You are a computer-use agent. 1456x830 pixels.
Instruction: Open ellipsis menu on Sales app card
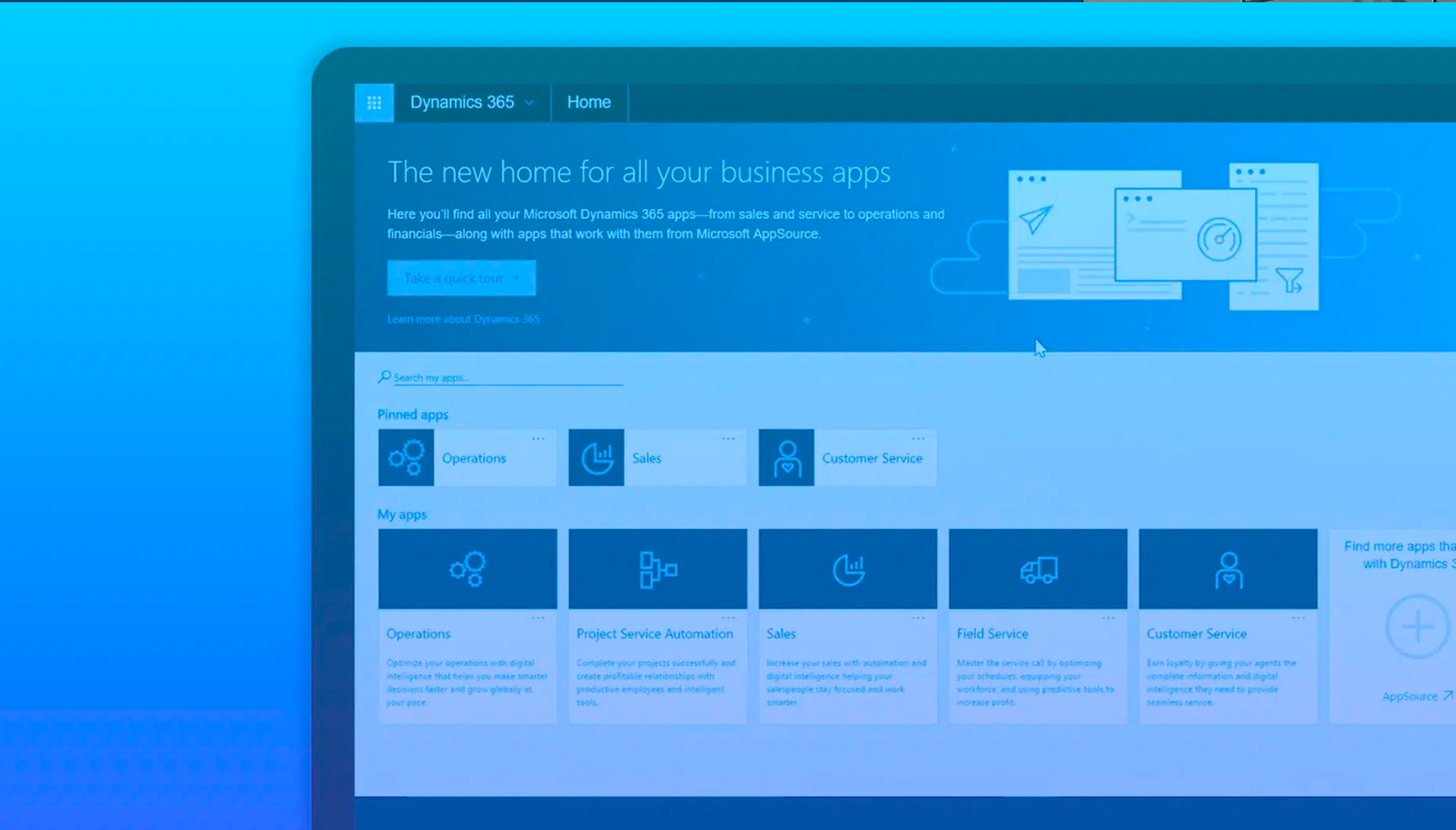(919, 618)
